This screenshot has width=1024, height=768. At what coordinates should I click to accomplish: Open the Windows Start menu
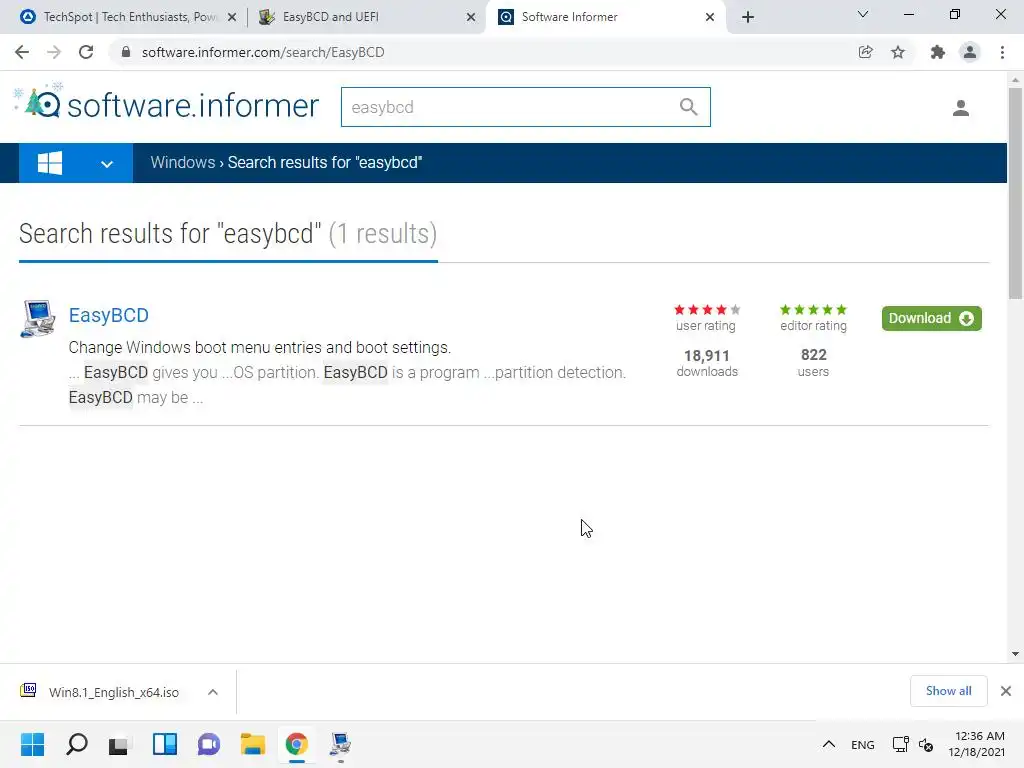tap(32, 744)
